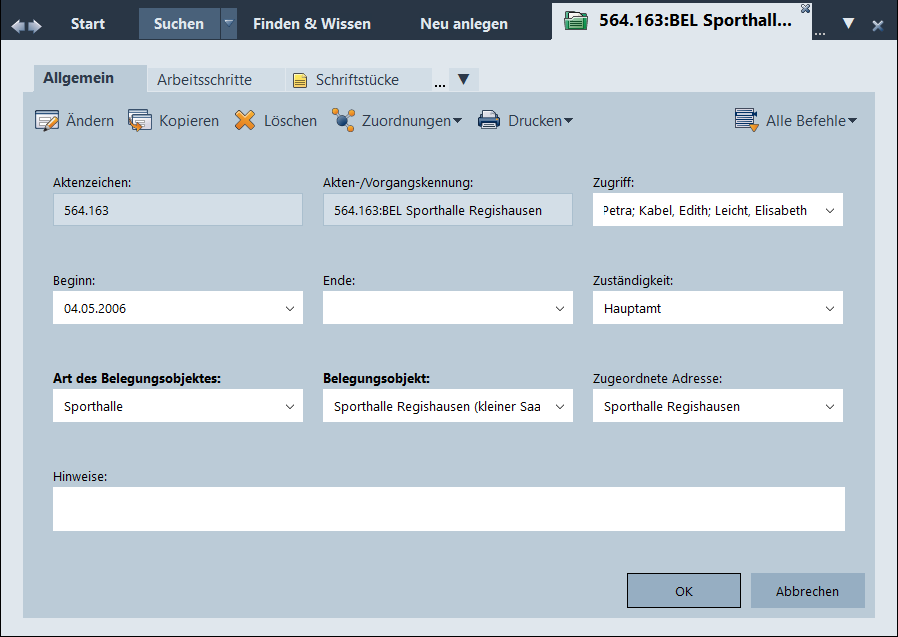Open Art des Belegungsobjektes Sporthalle dropdown
The image size is (898, 637).
(x=289, y=407)
